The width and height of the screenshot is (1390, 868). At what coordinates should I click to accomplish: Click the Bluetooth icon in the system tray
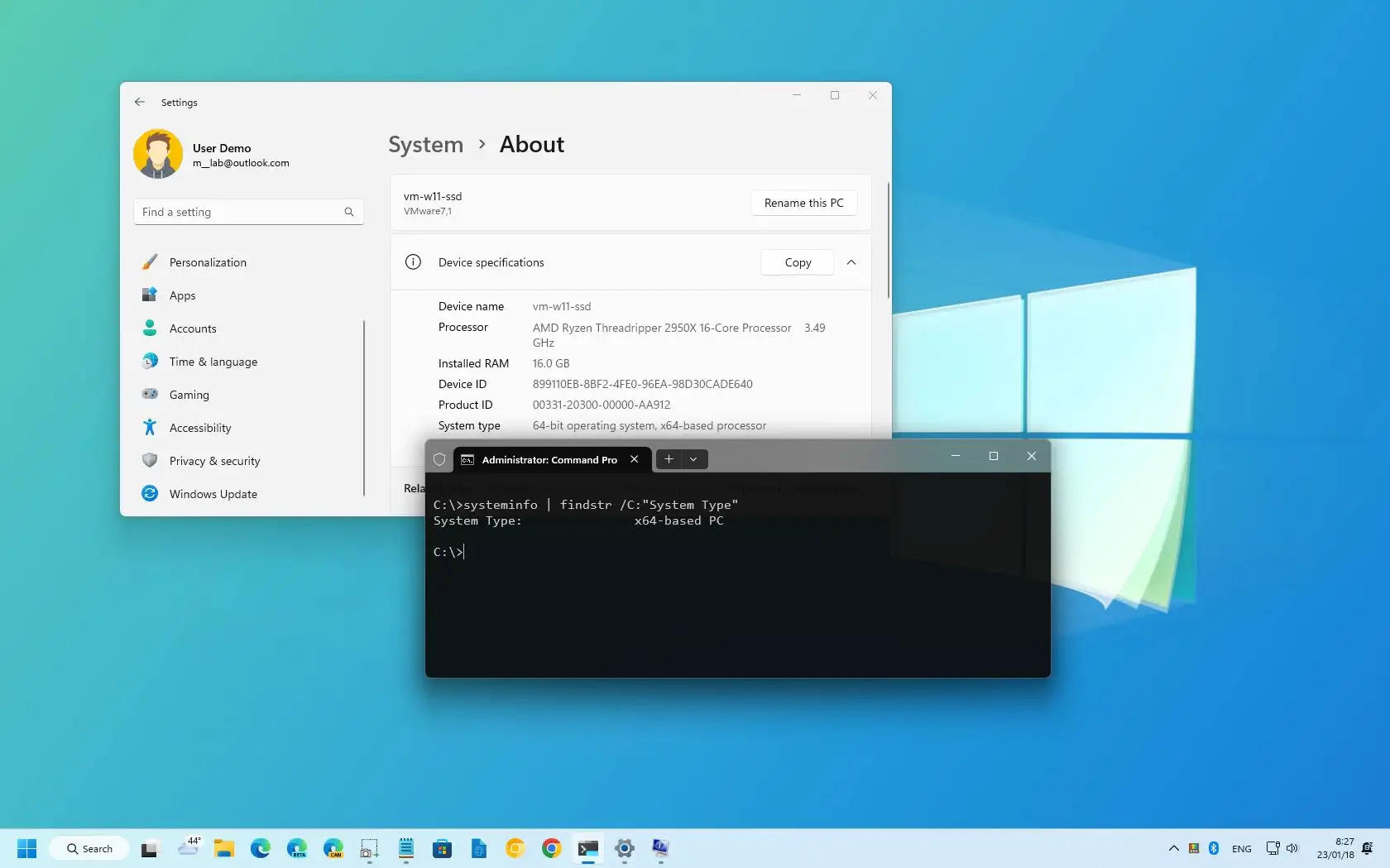coord(1213,848)
